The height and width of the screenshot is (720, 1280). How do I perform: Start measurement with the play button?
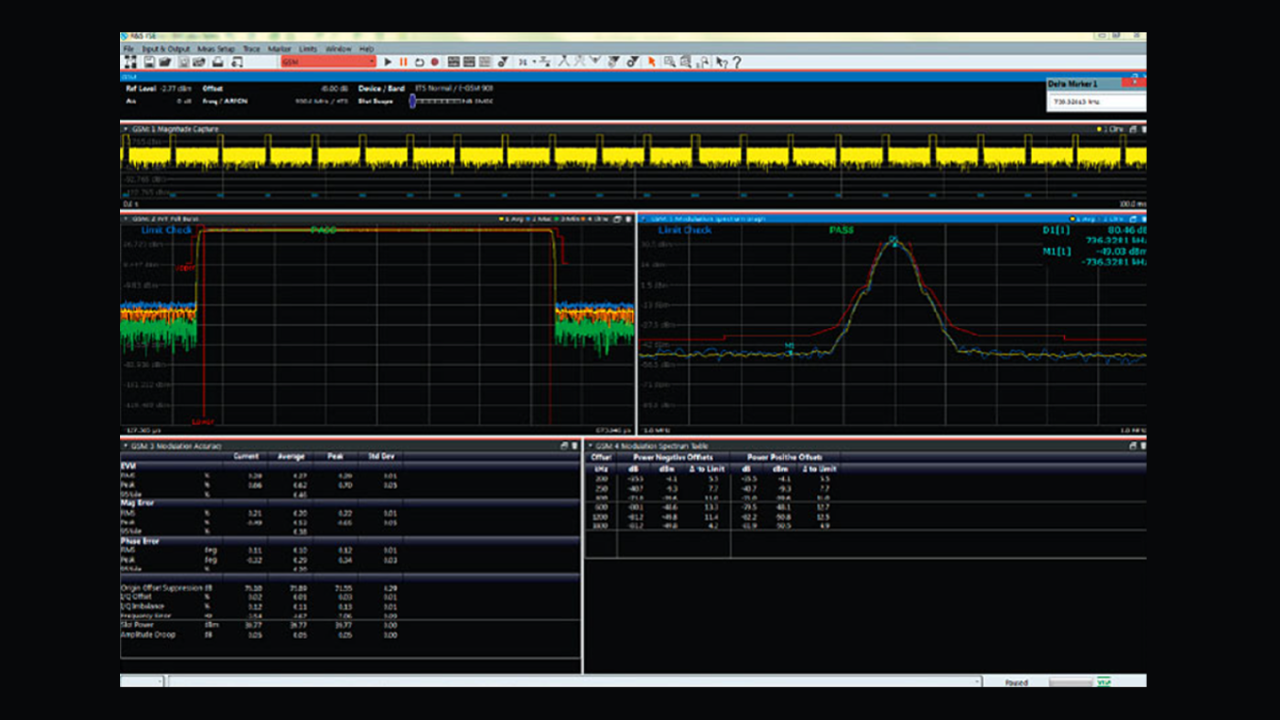tap(388, 62)
